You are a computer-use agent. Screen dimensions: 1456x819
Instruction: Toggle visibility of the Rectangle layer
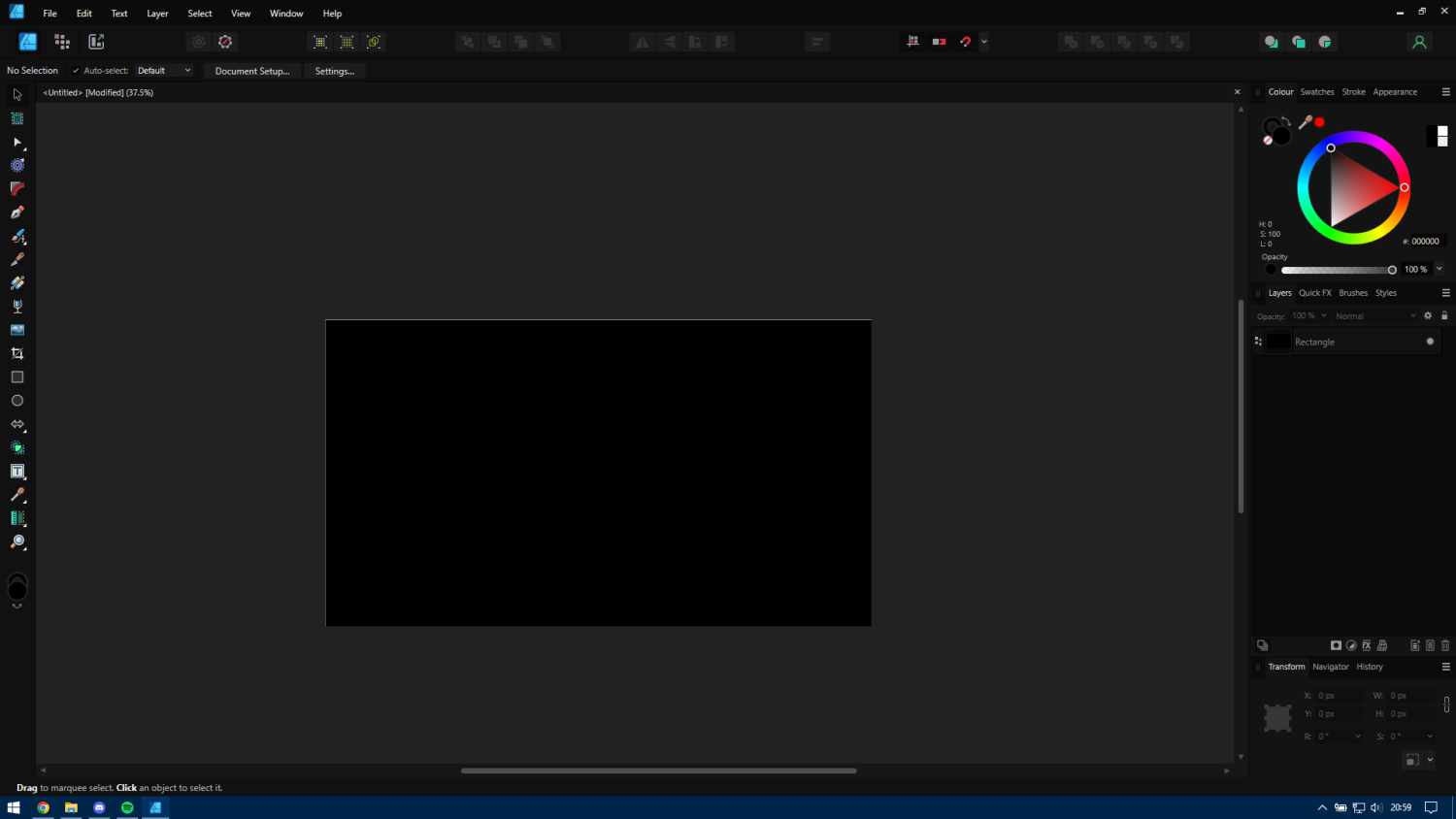1430,341
